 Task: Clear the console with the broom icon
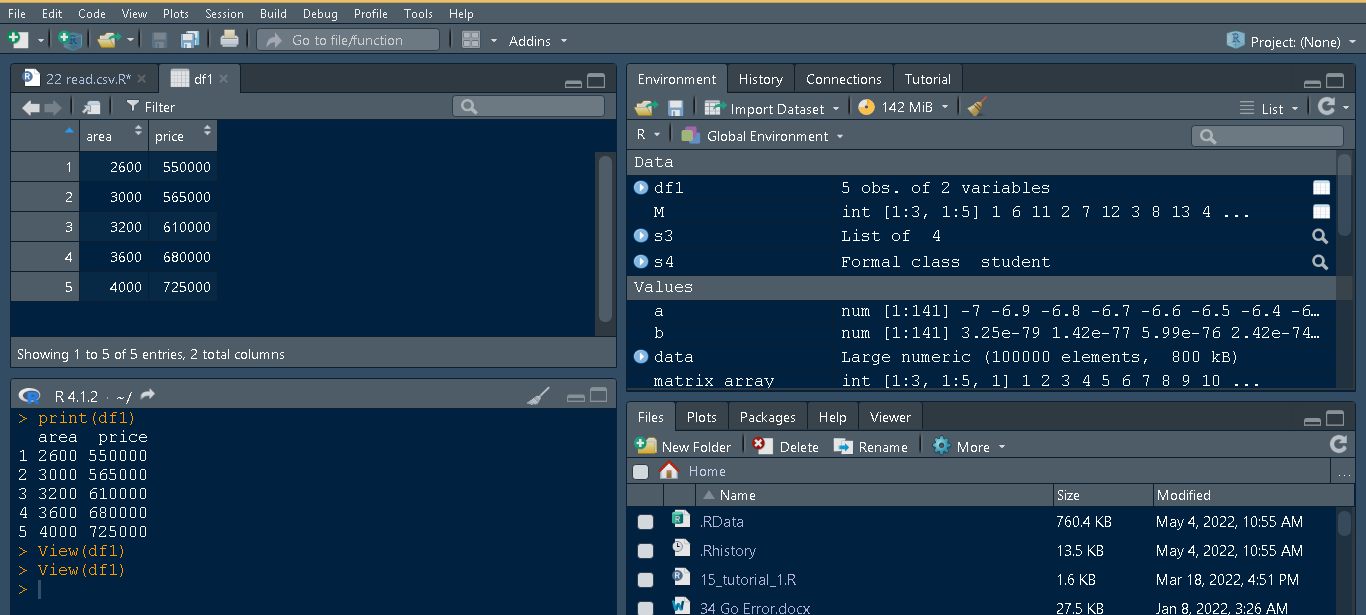pyautogui.click(x=537, y=395)
